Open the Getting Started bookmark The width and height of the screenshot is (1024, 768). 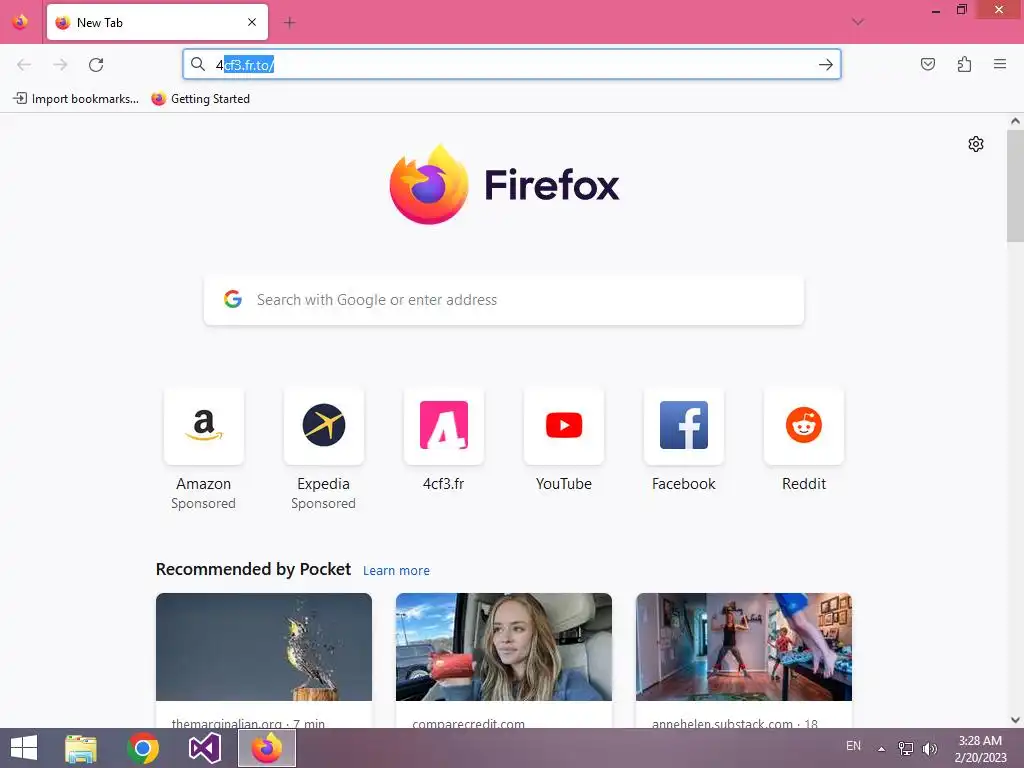pyautogui.click(x=200, y=99)
